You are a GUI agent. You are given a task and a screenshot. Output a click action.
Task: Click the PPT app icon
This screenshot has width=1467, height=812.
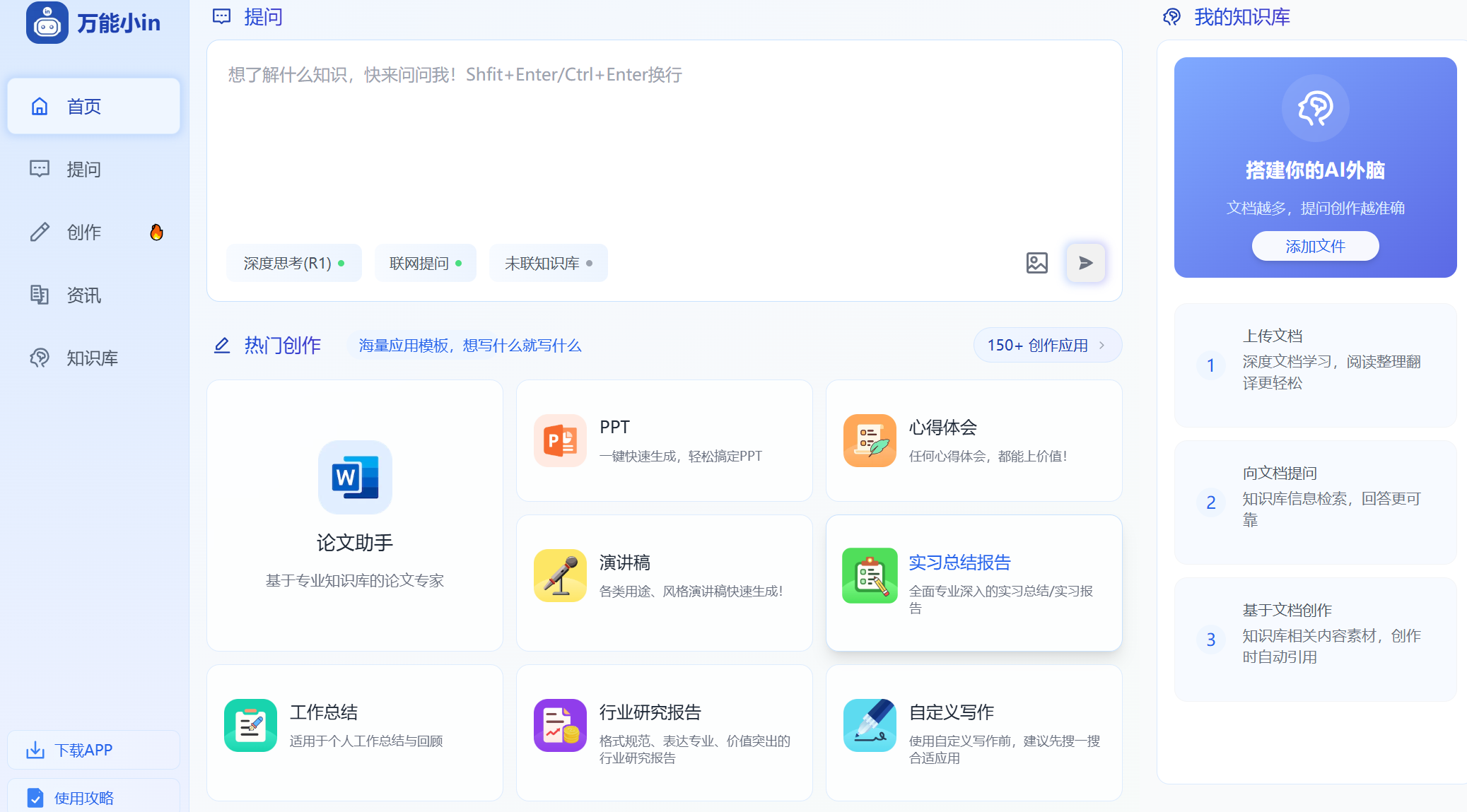560,440
